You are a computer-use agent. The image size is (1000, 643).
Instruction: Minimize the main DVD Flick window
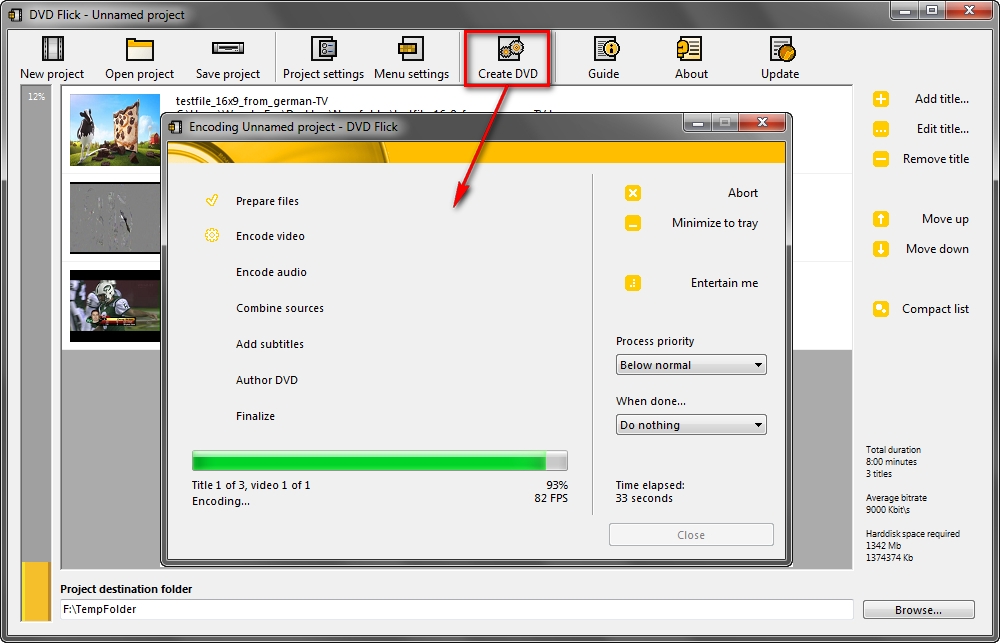(904, 10)
